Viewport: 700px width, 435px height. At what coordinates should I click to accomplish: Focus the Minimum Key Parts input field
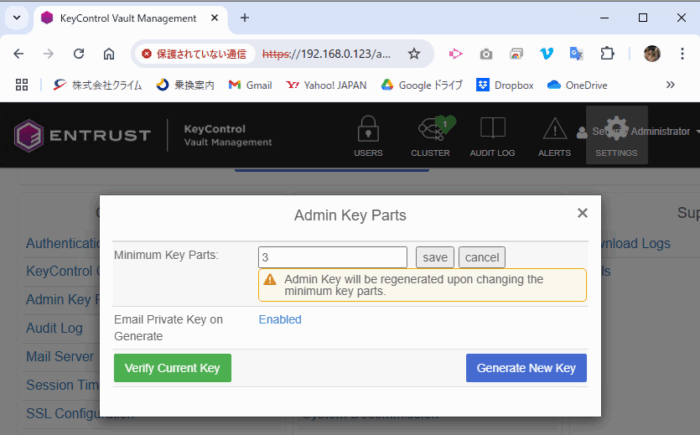click(333, 257)
